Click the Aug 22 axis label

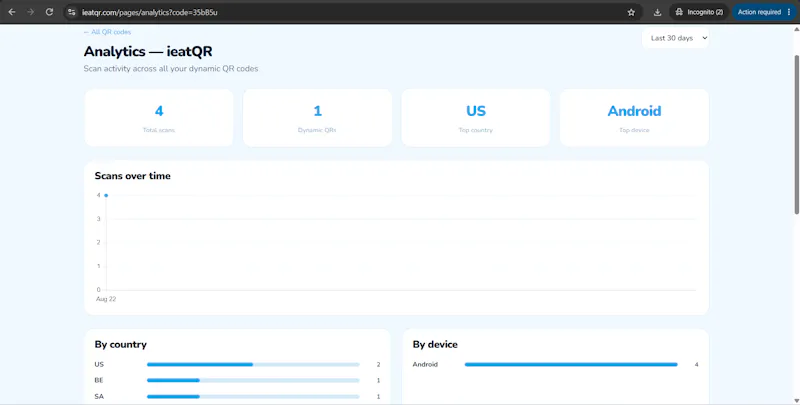point(106,299)
